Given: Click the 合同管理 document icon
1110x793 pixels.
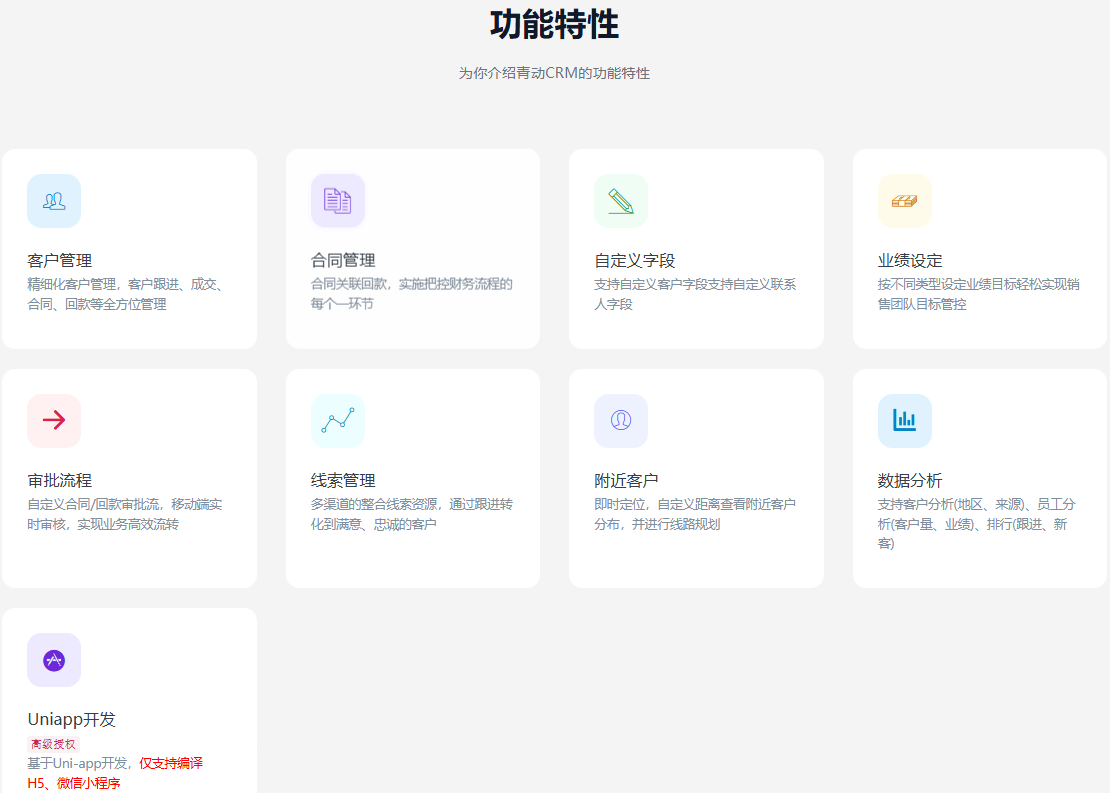Looking at the screenshot, I should 338,201.
